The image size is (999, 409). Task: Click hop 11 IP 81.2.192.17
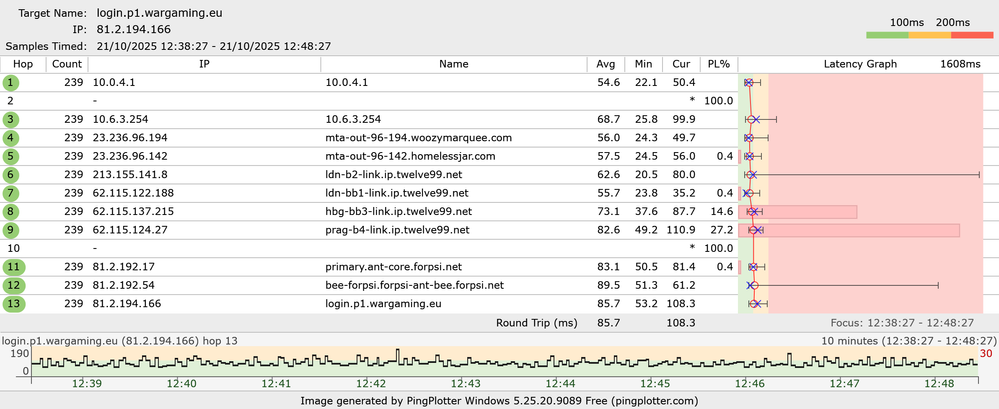(x=124, y=267)
